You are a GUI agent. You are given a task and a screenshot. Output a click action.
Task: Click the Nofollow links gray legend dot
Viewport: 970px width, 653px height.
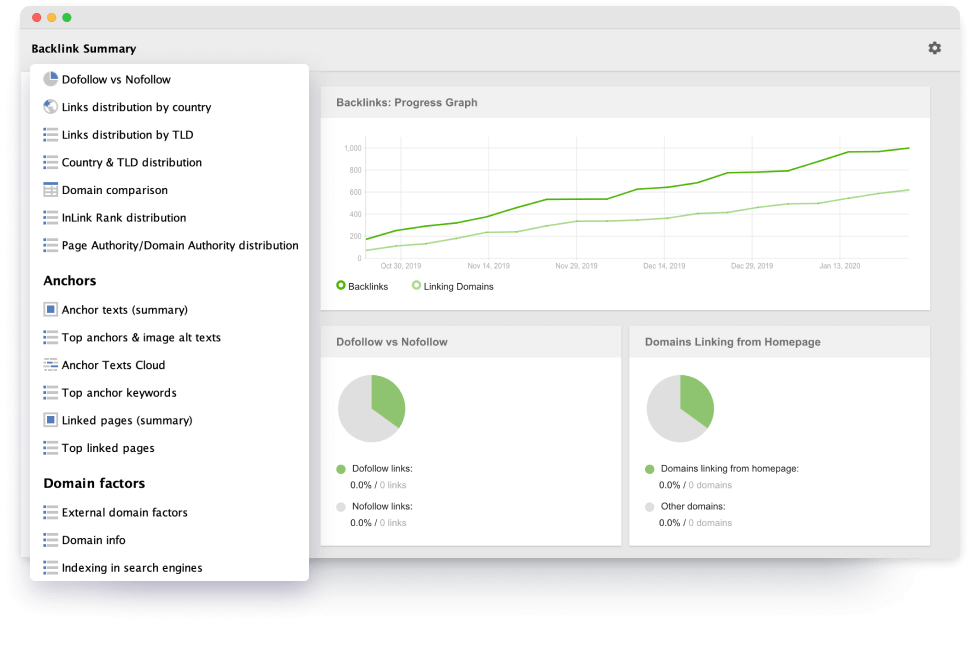pyautogui.click(x=341, y=507)
